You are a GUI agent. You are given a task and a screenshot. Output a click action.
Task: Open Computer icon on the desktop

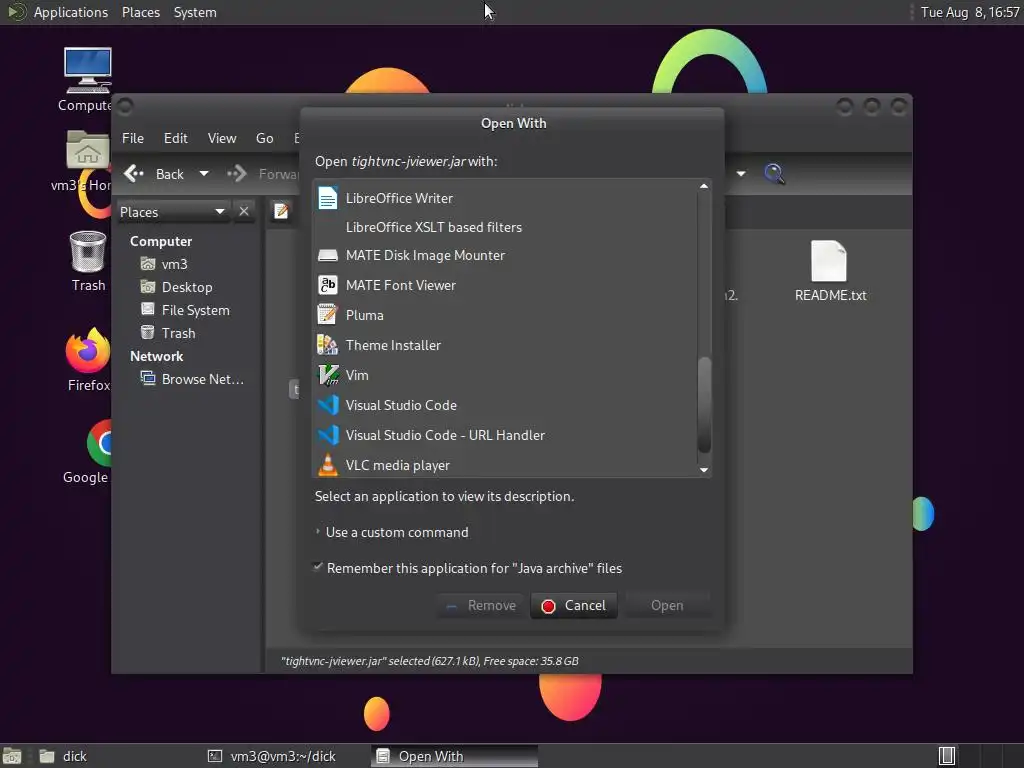point(88,70)
